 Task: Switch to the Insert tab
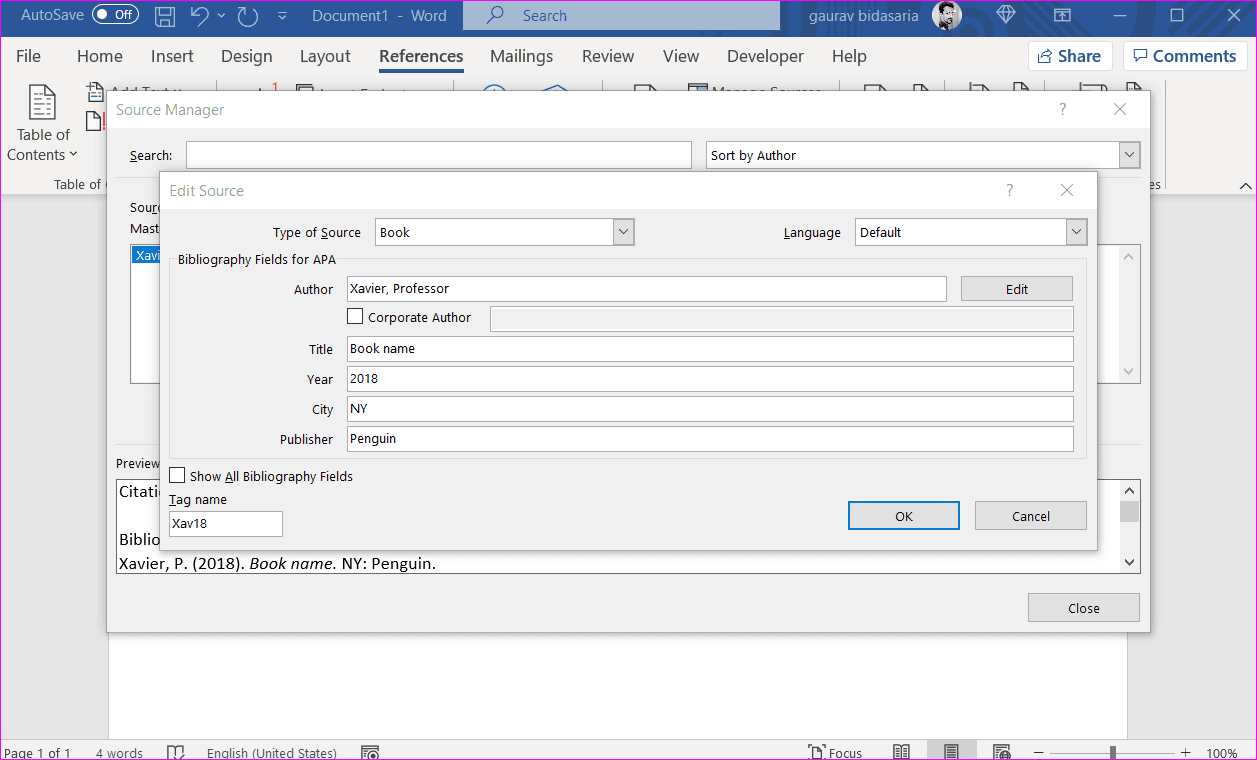172,56
